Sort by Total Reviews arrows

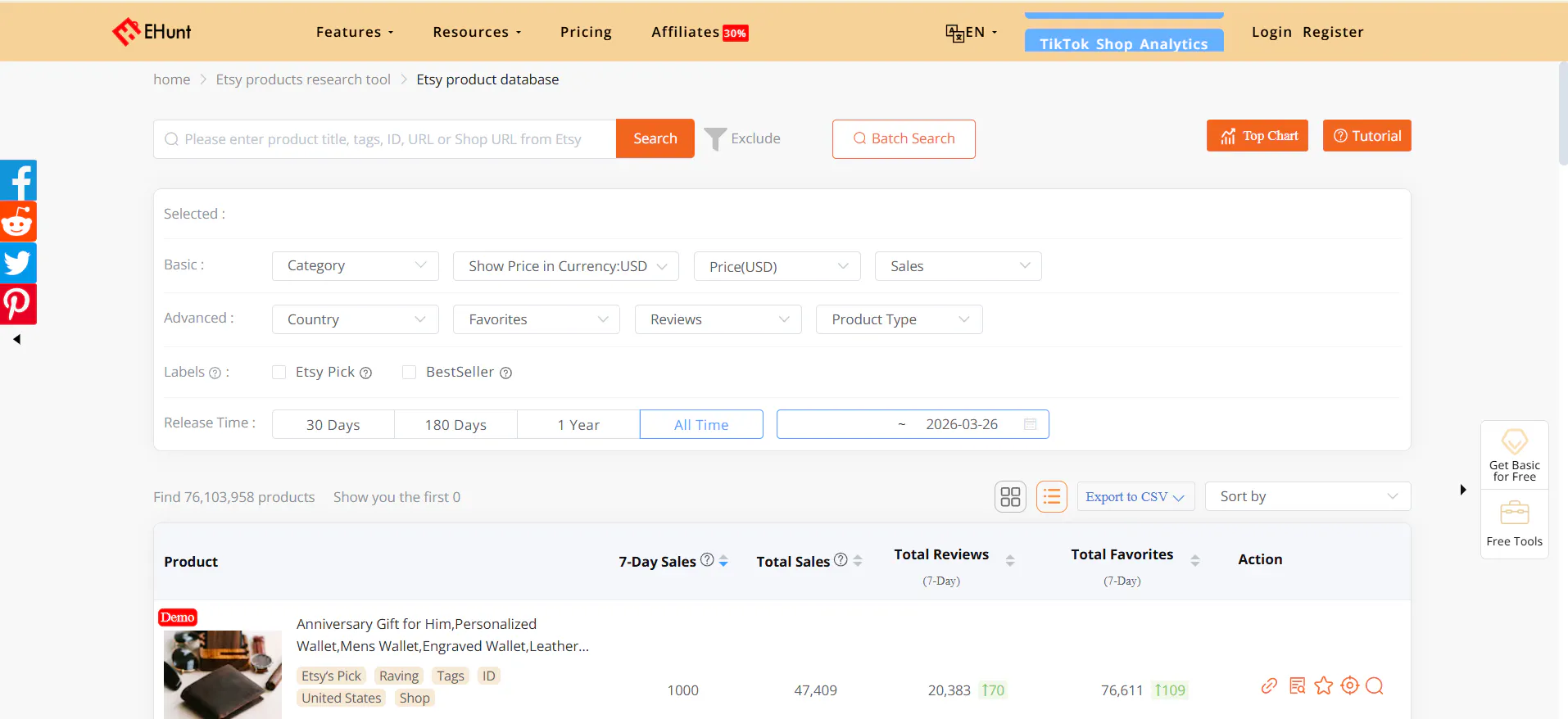click(1010, 561)
